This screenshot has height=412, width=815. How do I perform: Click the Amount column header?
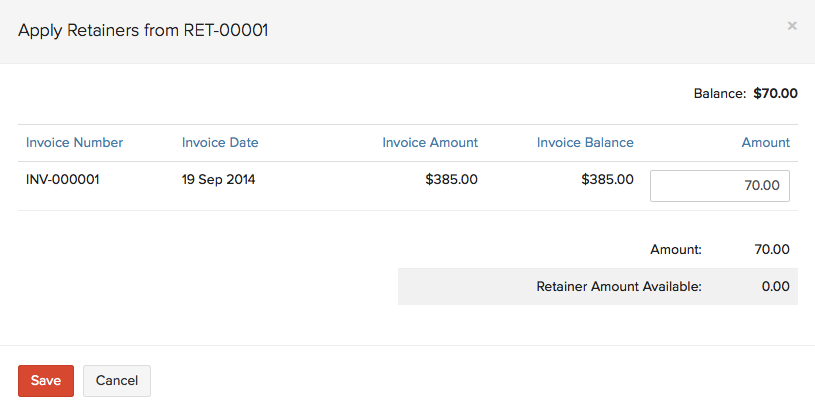pos(766,142)
